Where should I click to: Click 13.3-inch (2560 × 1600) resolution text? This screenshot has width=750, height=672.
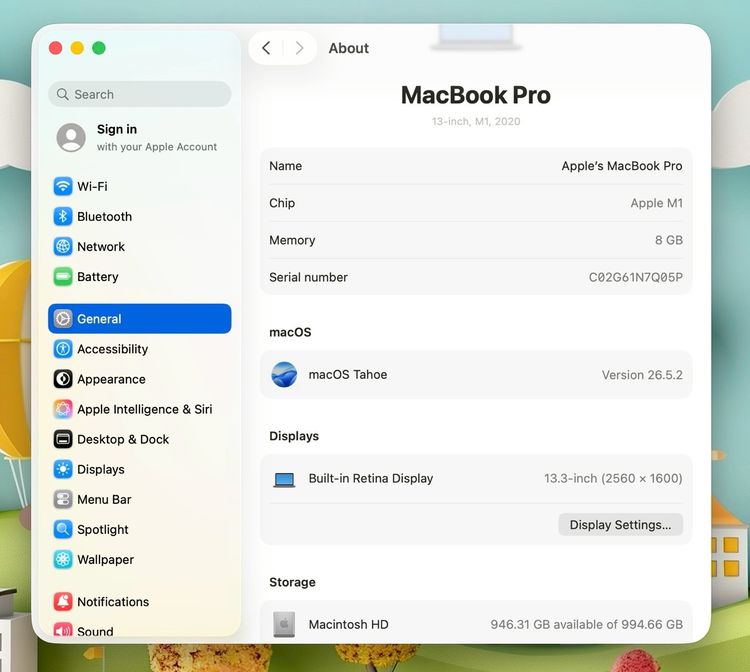[613, 478]
